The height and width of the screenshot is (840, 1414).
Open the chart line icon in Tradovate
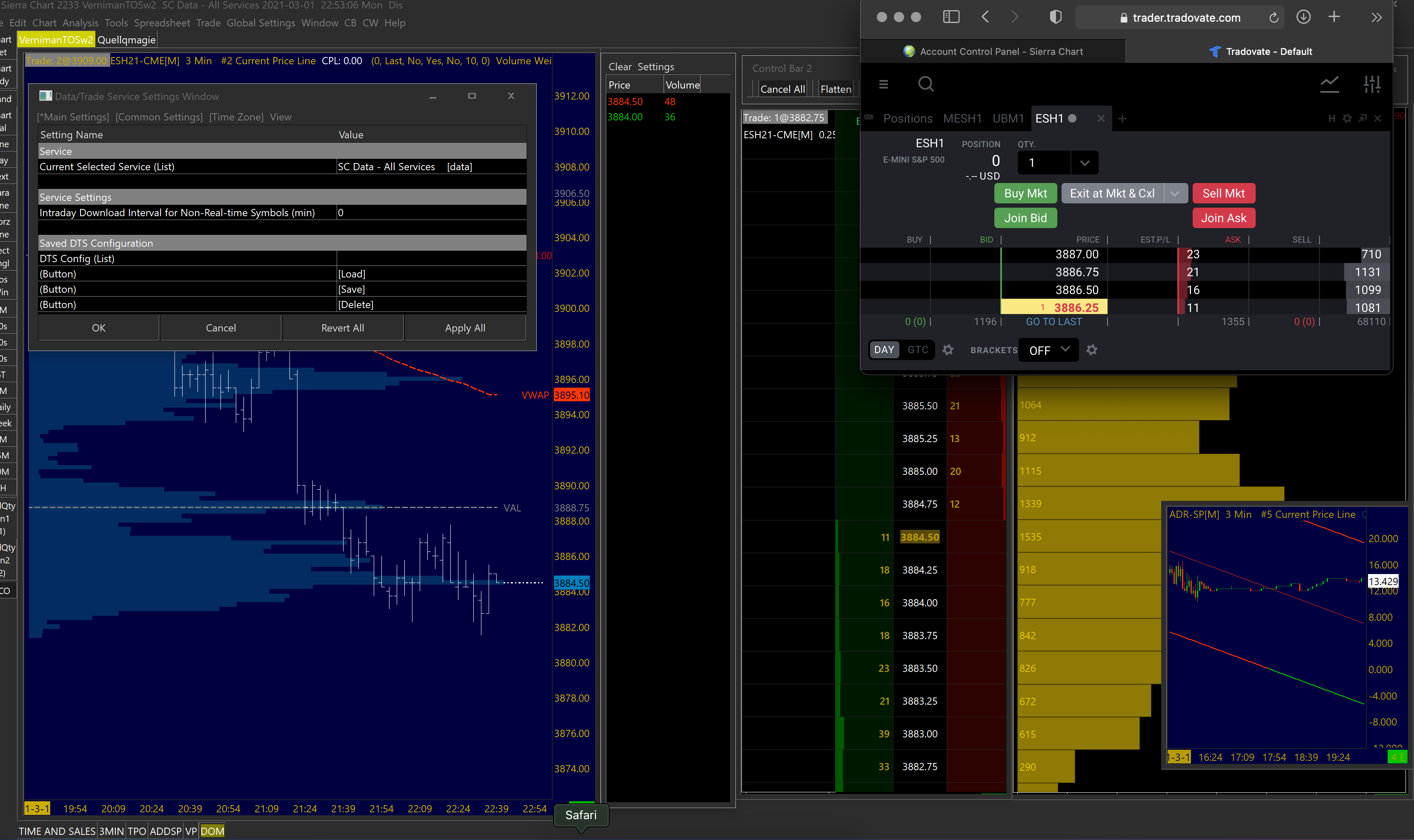click(1329, 84)
